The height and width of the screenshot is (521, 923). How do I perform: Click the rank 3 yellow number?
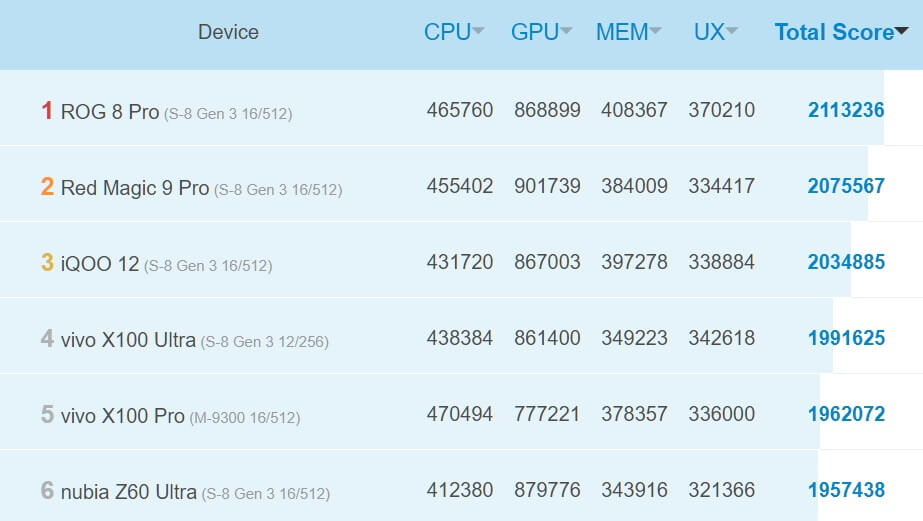pyautogui.click(x=47, y=262)
